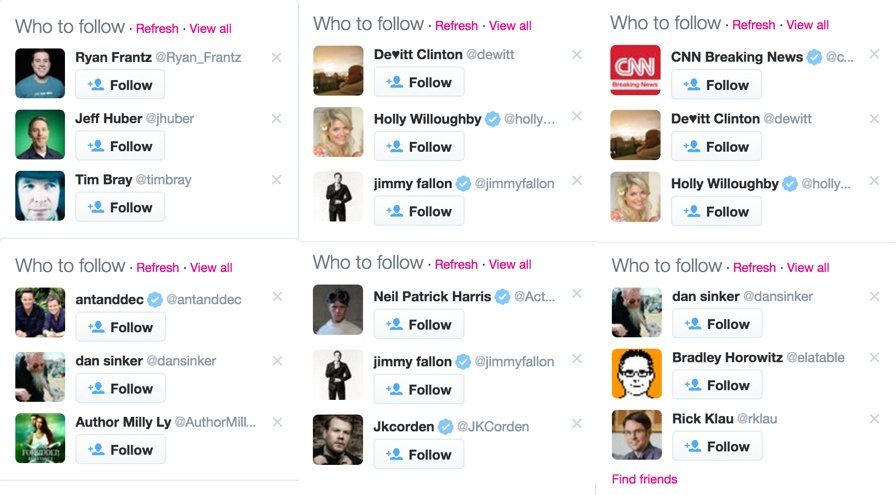Viewport: 896px width, 495px height.
Task: Open the CNN Breaking News avatar
Action: coord(636,70)
